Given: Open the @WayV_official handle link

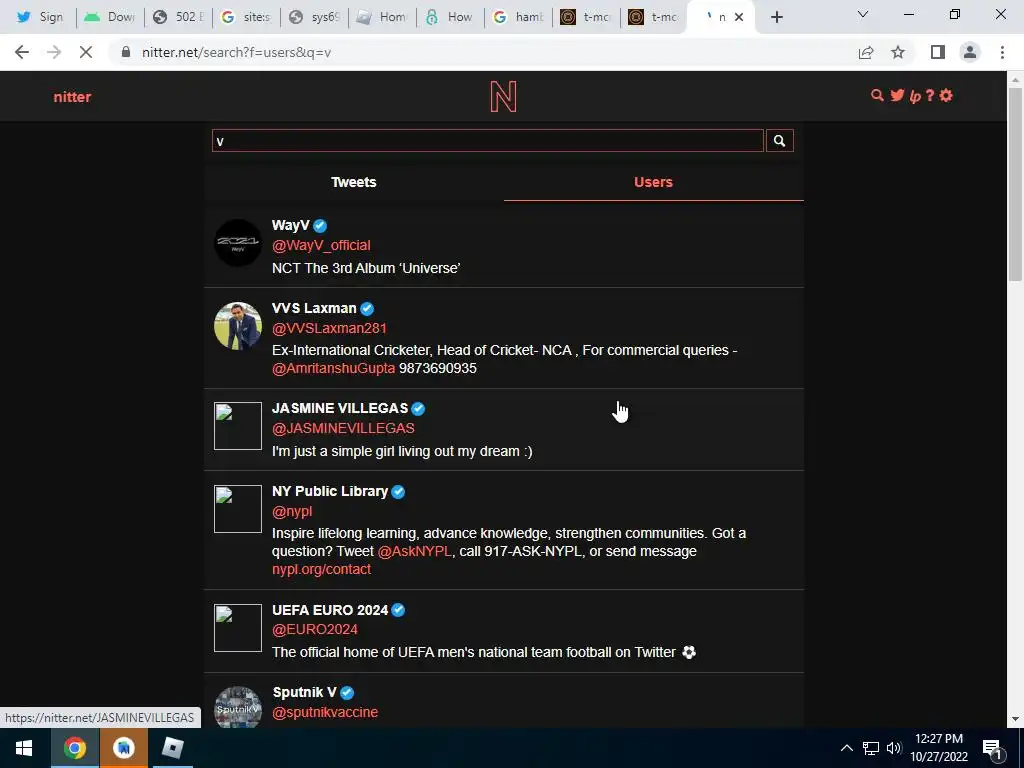Looking at the screenshot, I should click(321, 245).
